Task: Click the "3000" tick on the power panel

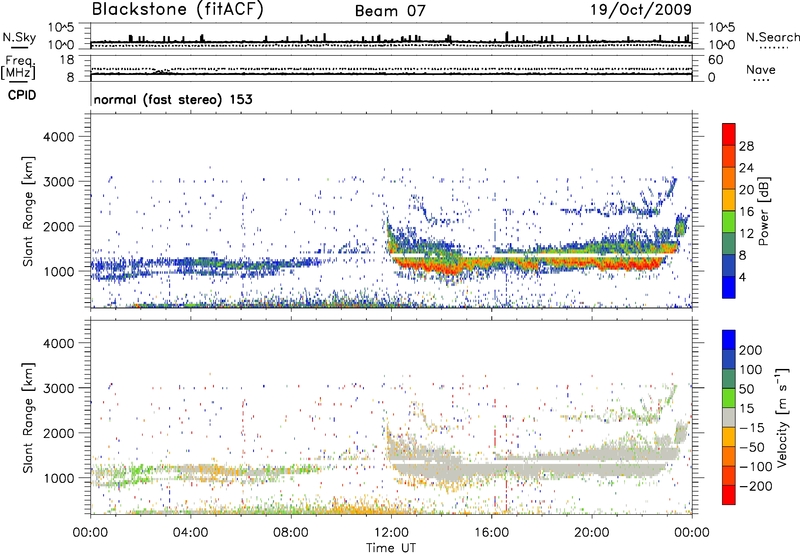Action: coord(58,182)
